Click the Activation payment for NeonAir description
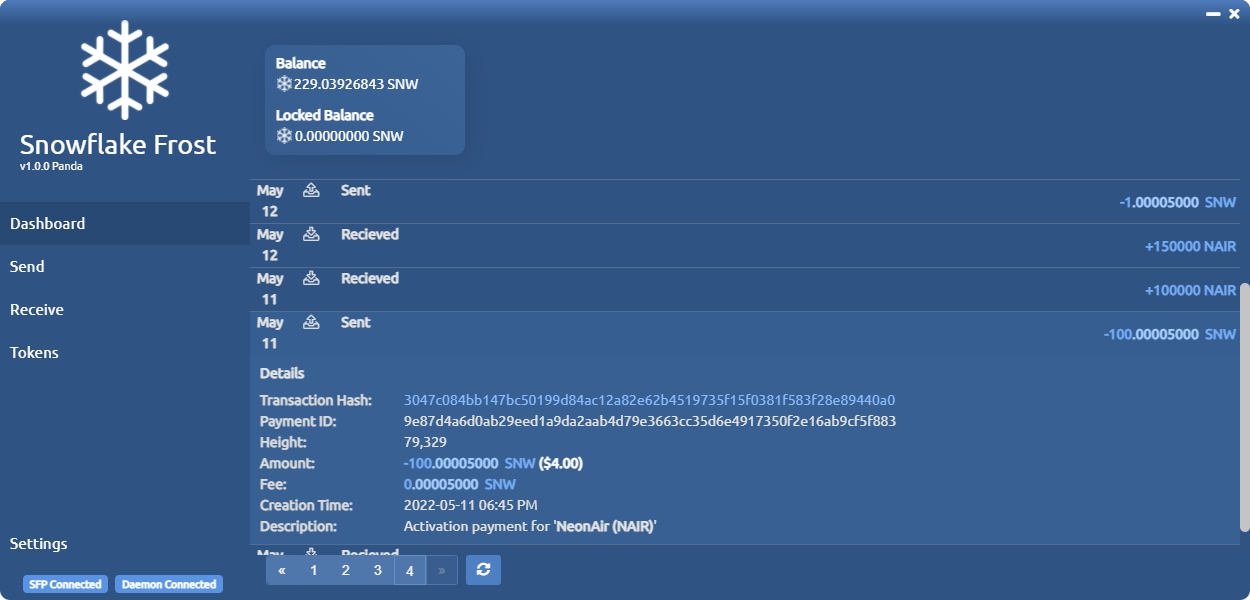This screenshot has width=1250, height=600. pos(530,526)
